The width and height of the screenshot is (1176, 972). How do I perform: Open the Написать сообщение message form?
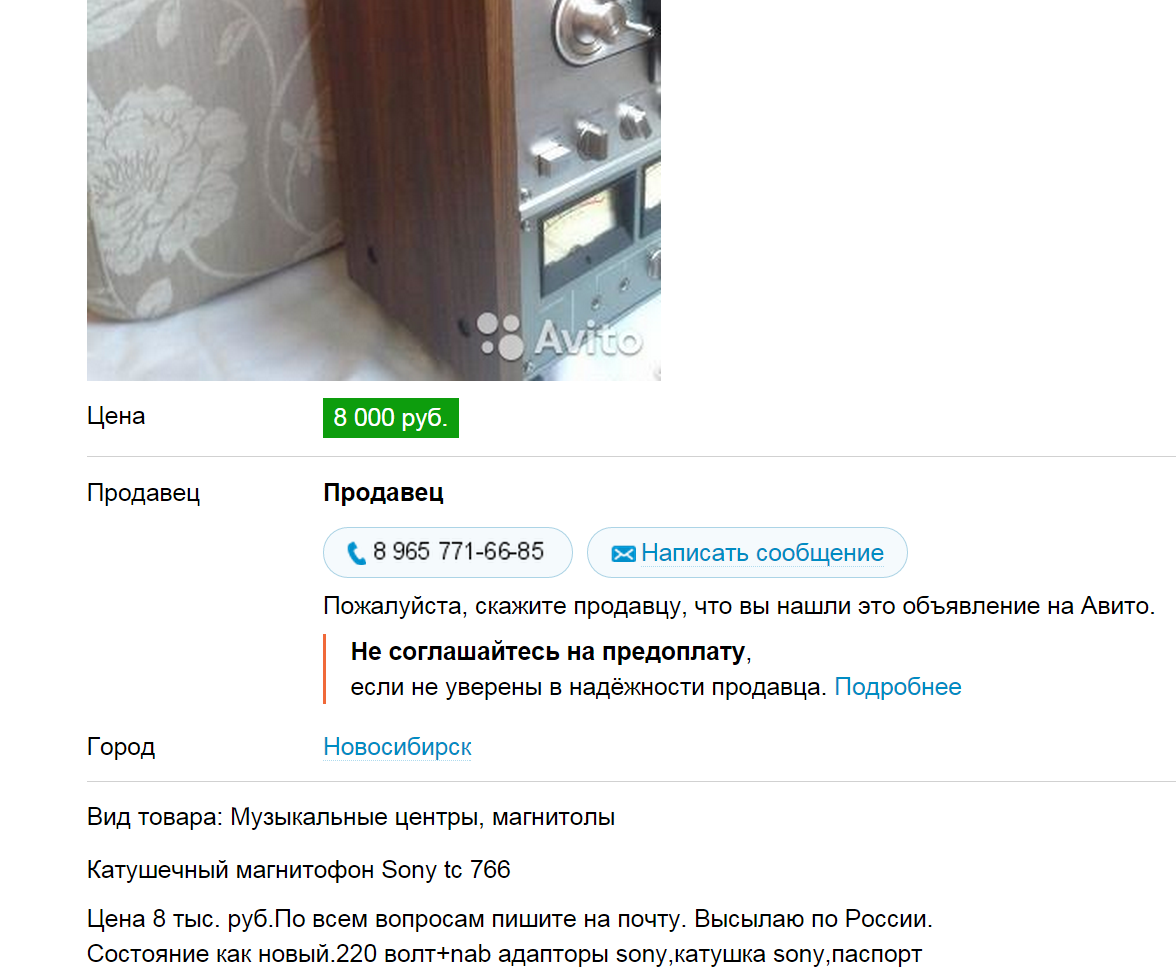coord(747,553)
